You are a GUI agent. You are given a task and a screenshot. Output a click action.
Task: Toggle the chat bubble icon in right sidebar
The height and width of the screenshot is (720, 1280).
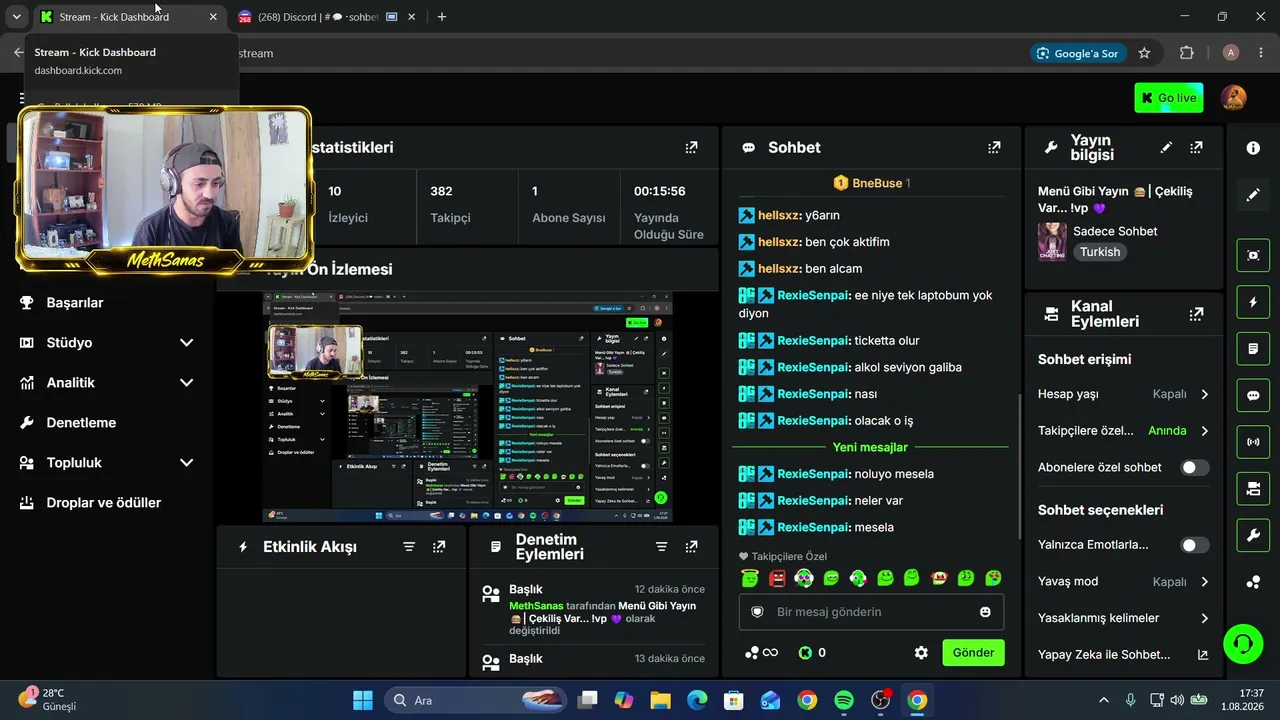[1253, 395]
